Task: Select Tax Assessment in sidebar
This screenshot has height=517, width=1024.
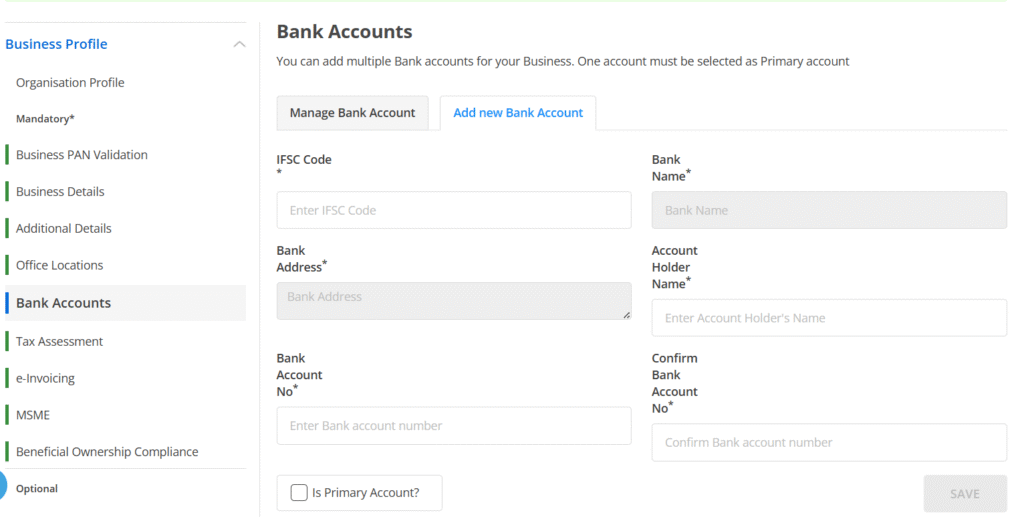Action: [60, 342]
